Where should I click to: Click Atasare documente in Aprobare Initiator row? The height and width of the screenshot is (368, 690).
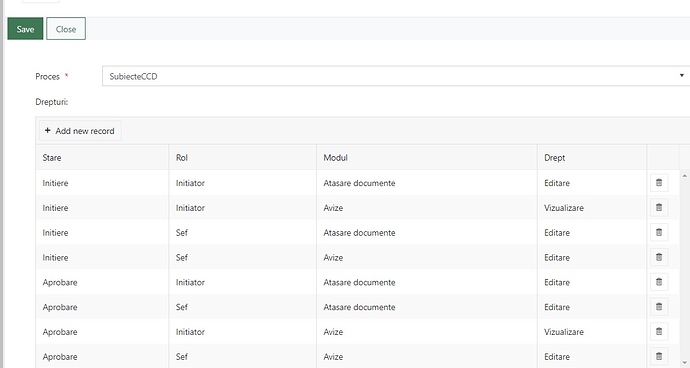point(359,283)
